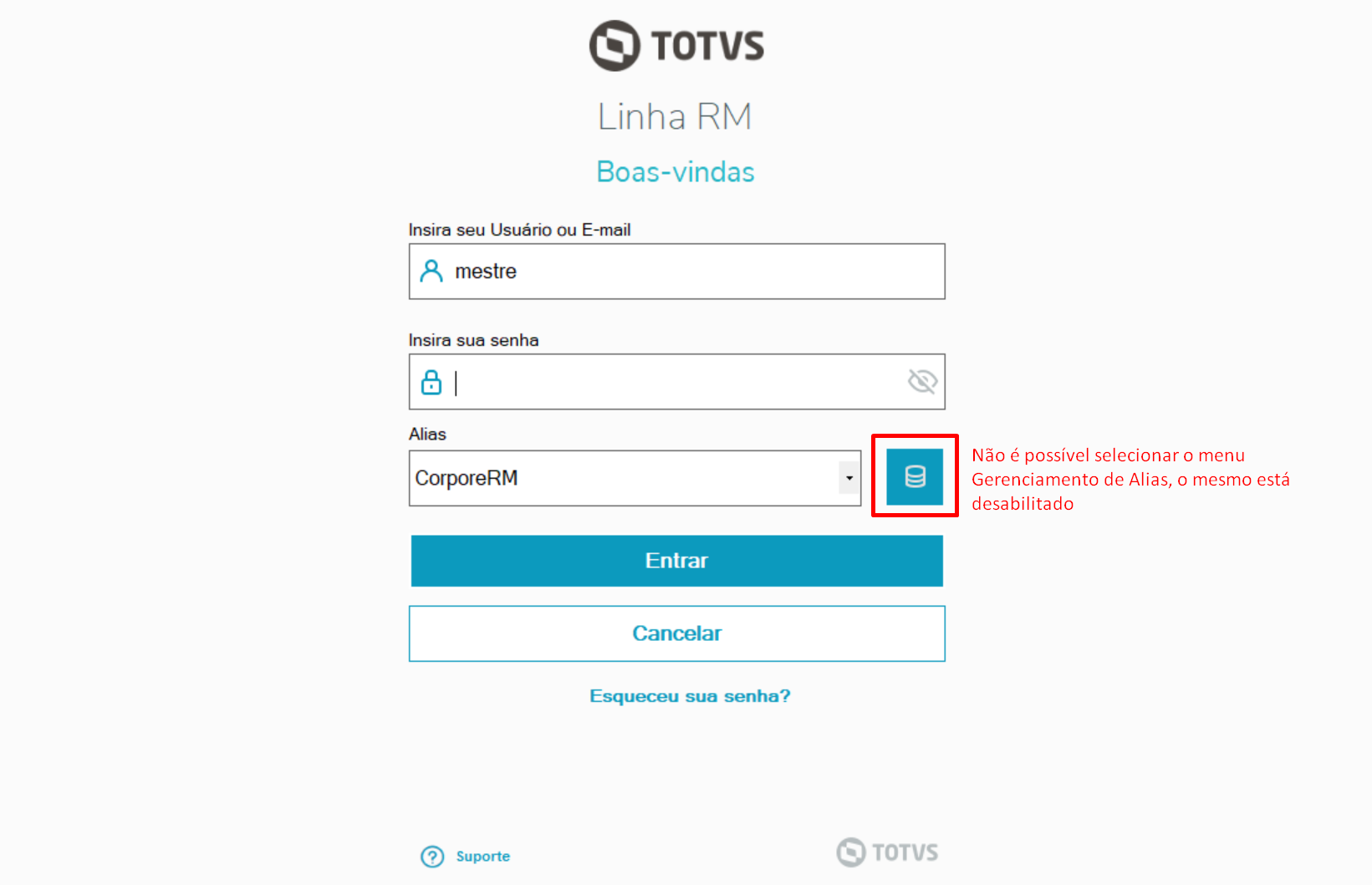Click the Entrar button
Viewport: 1372px width, 885px height.
(677, 561)
